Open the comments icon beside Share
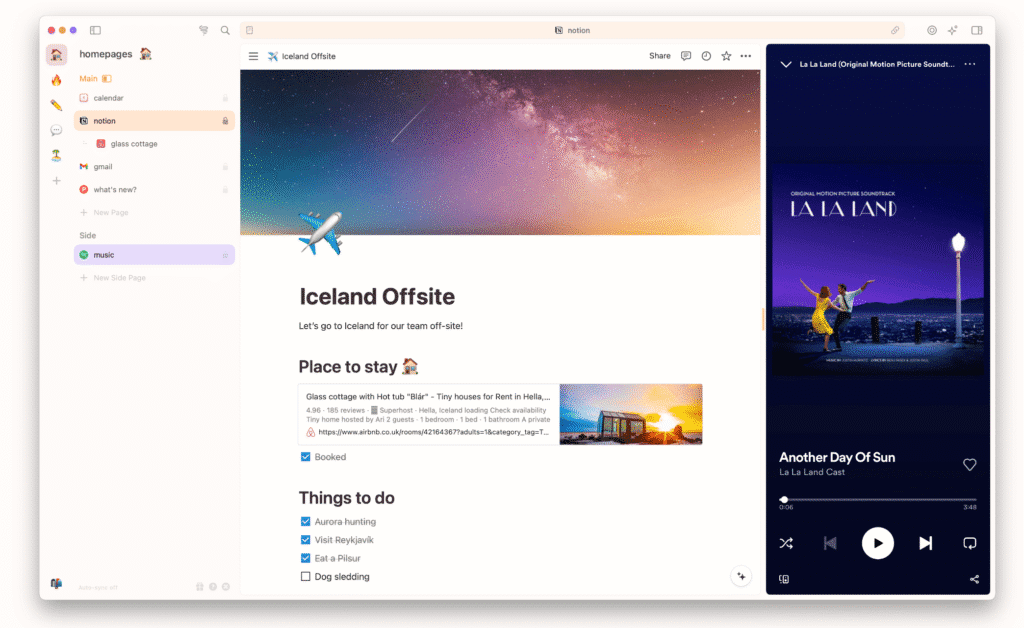 [x=686, y=56]
